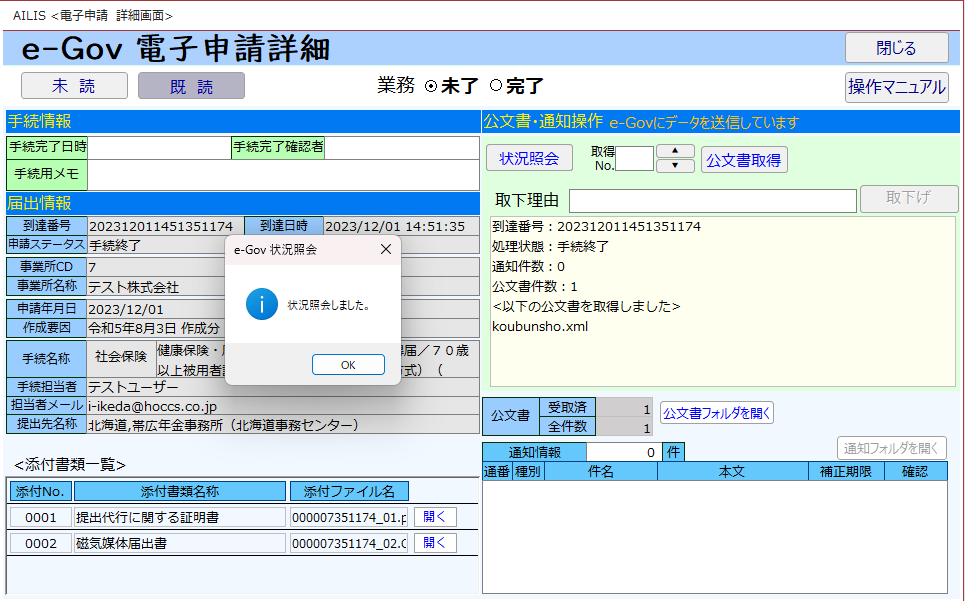Click the 件名 column header in notification table
This screenshot has width=965, height=601.
600,471
